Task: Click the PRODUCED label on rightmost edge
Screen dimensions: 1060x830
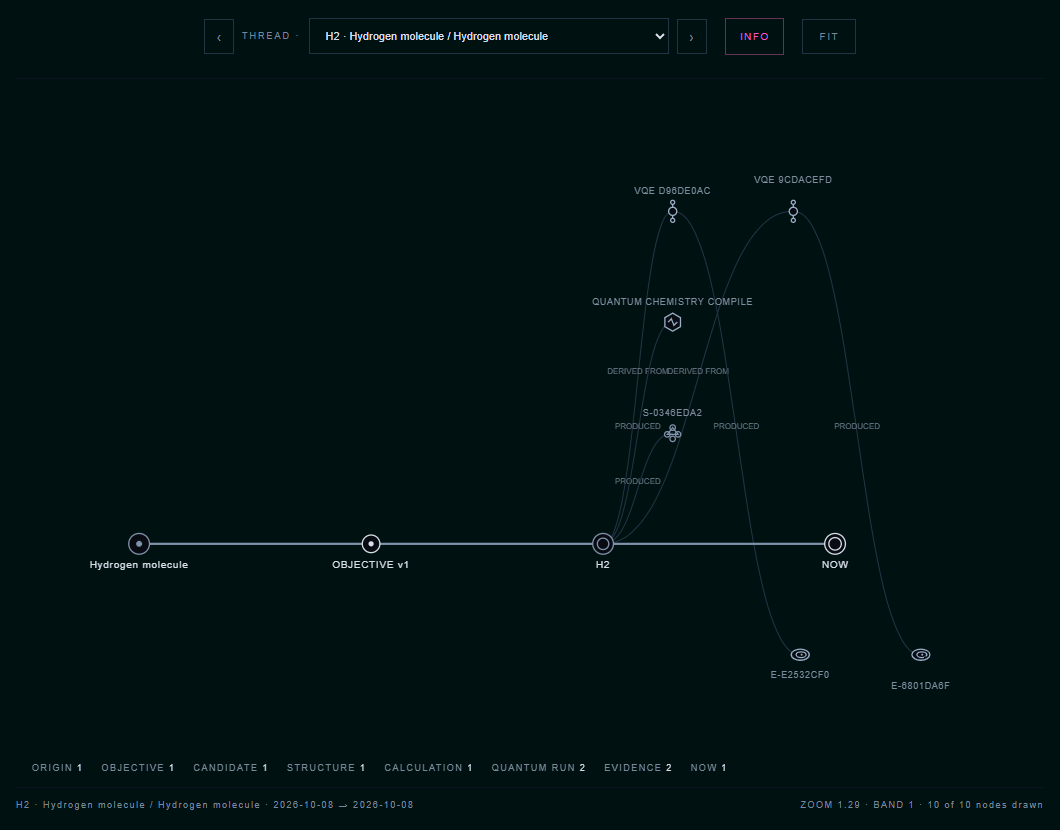Action: point(857,426)
